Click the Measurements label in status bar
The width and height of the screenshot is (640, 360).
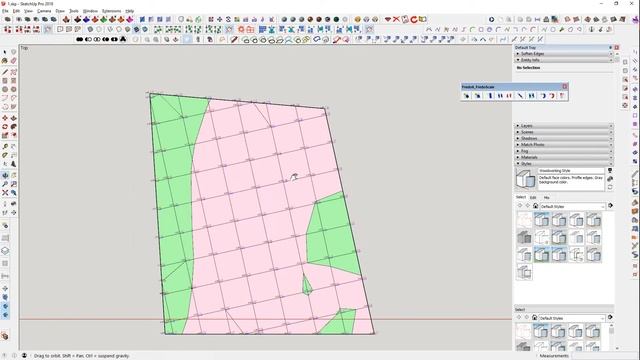click(554, 356)
